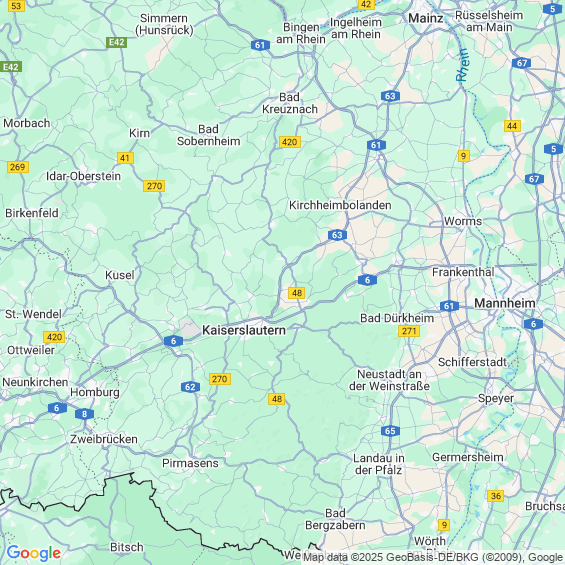565x565 pixels.
Task: Select the B44 yellow road shield
Action: point(512,126)
